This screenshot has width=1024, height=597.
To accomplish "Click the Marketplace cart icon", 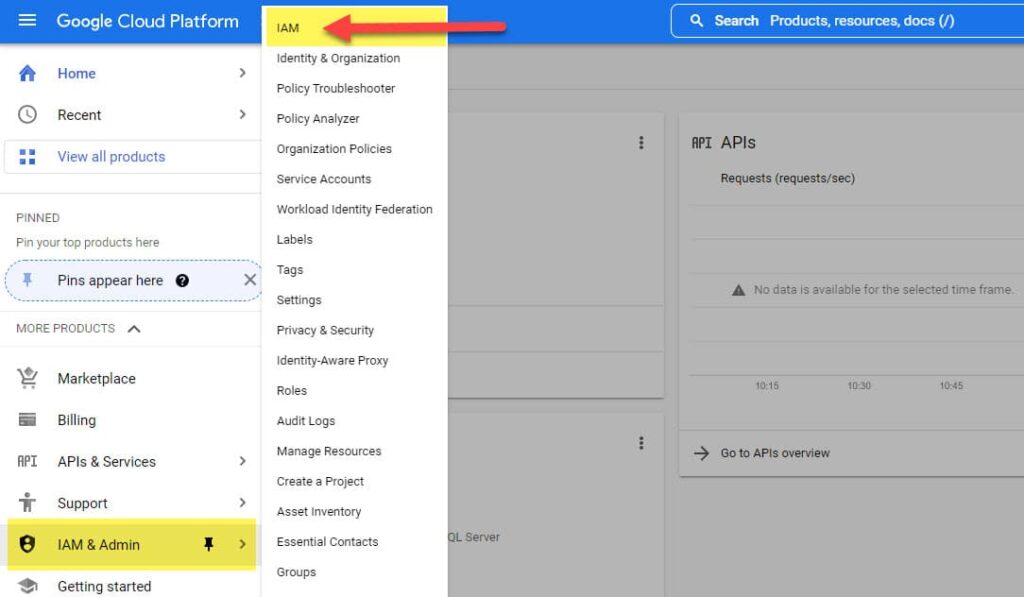I will (x=27, y=378).
